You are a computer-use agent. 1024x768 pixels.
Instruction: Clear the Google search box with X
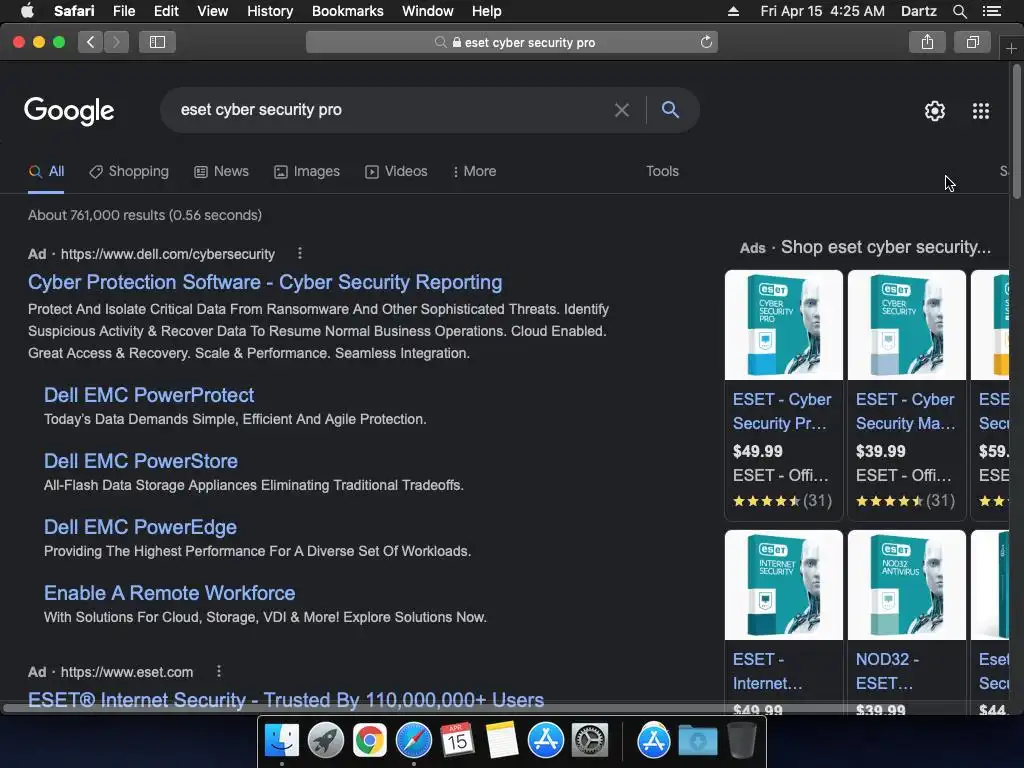(622, 110)
